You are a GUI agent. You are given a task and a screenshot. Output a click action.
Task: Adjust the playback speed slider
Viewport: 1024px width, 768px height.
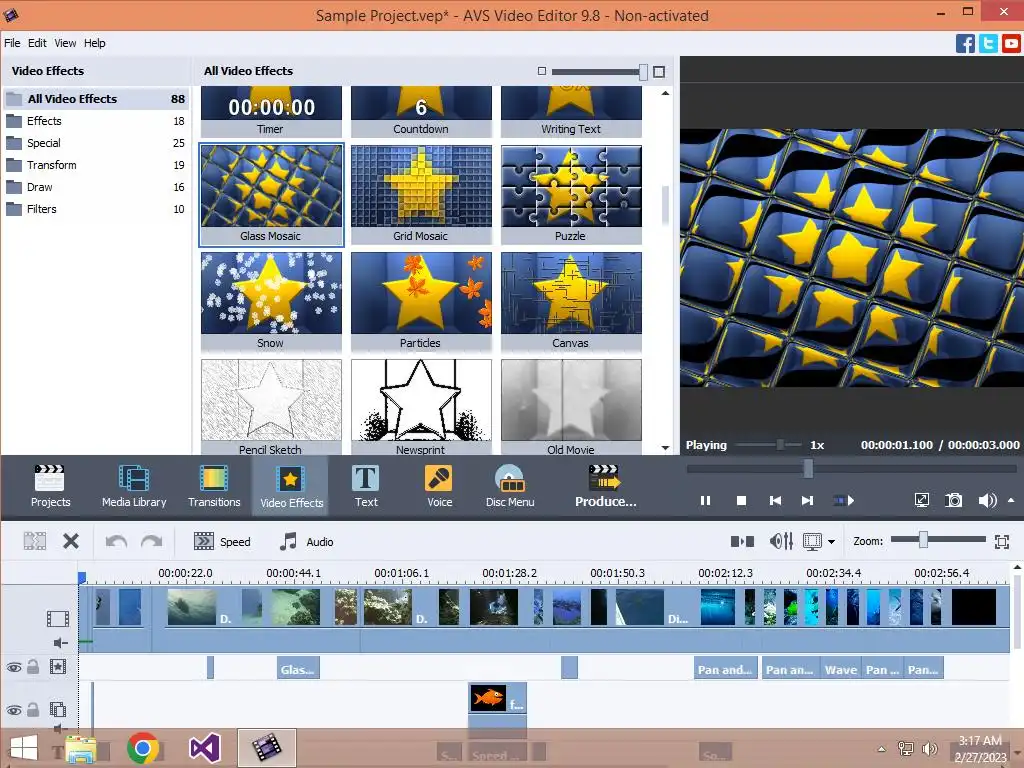click(780, 445)
